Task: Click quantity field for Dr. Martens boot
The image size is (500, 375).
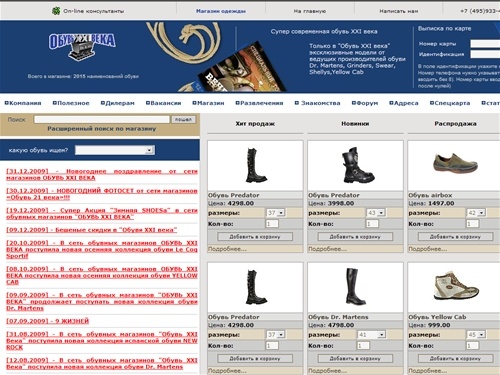Action: tap(363, 346)
